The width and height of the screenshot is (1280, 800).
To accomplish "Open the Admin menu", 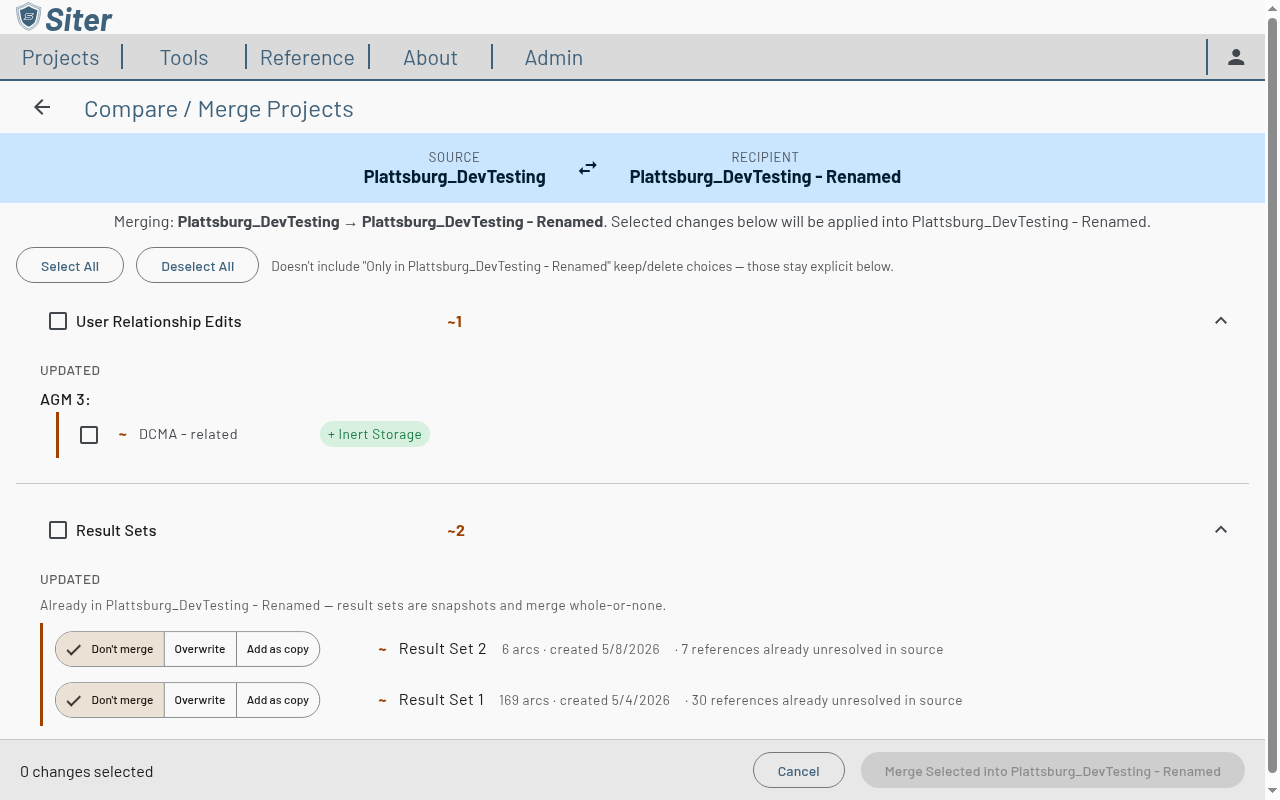I will 554,58.
